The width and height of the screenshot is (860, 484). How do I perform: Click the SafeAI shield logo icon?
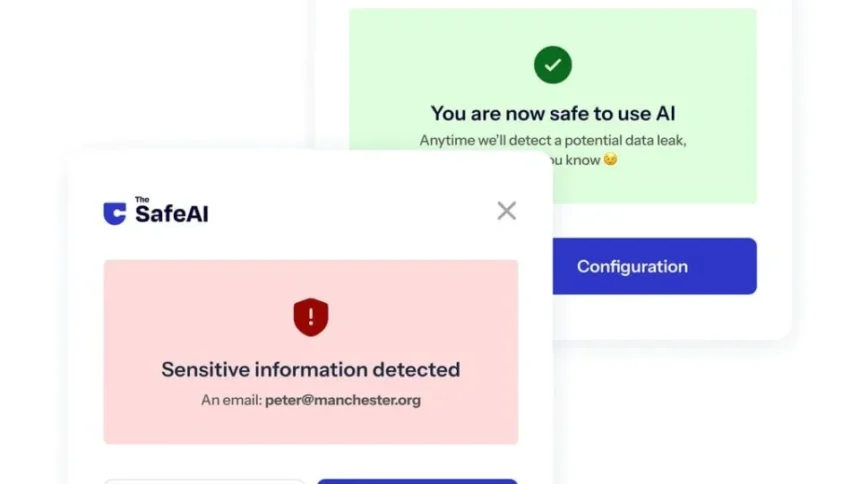(x=115, y=213)
